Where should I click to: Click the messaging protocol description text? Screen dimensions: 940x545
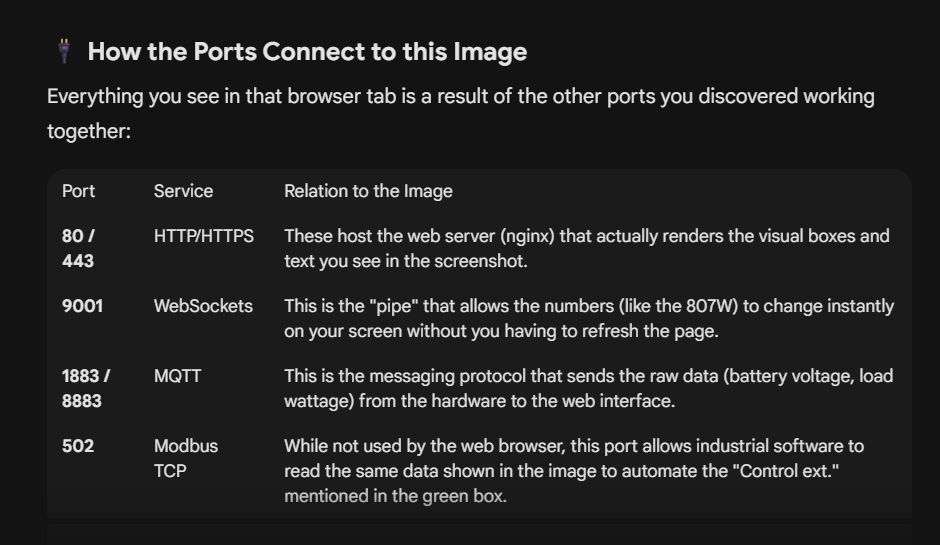coord(588,388)
